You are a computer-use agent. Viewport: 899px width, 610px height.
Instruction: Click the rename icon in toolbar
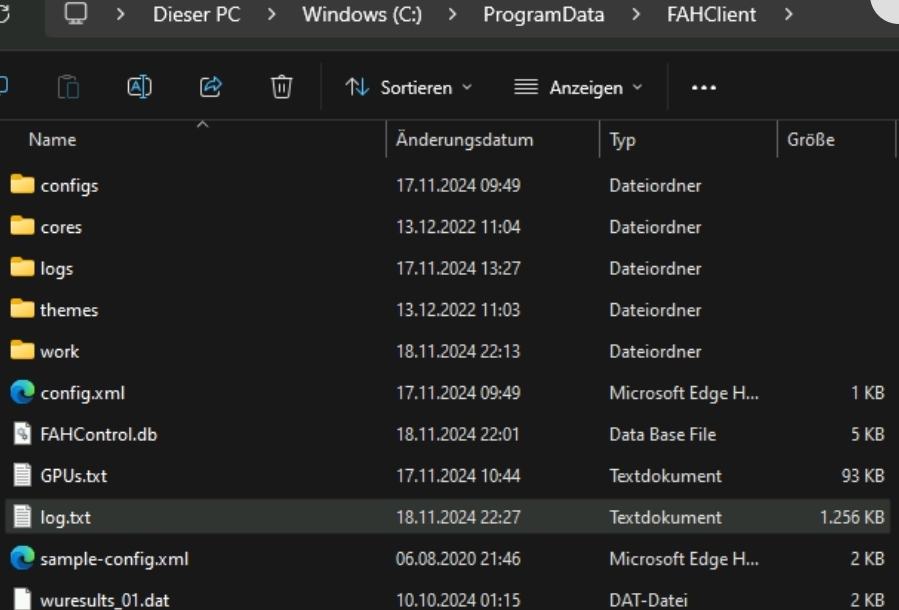(x=139, y=87)
